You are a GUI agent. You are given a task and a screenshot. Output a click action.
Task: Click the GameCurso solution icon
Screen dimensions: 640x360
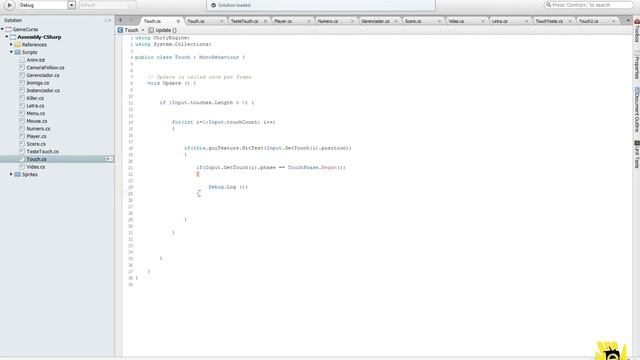coord(8,29)
